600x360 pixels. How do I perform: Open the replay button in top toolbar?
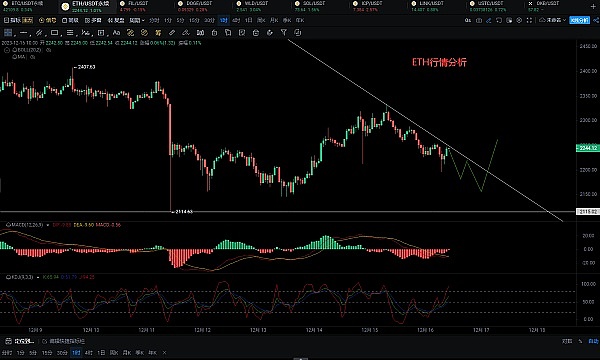pos(116,20)
